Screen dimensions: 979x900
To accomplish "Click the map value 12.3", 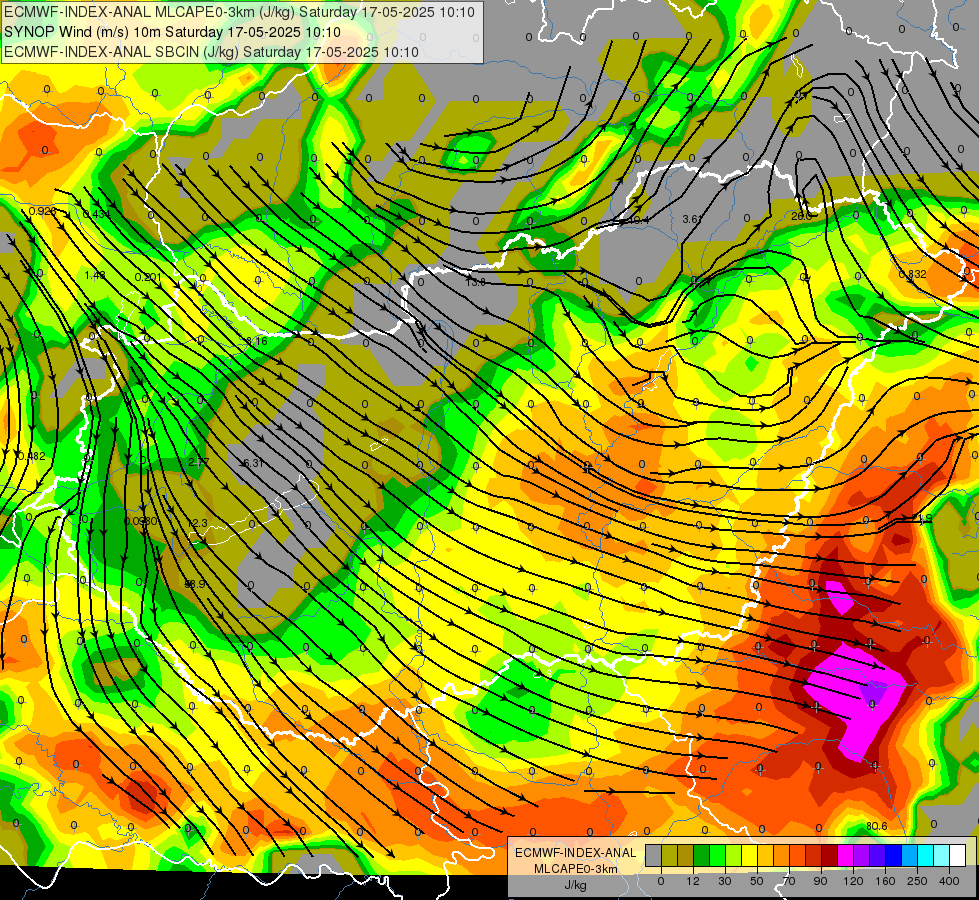I will 197,523.
